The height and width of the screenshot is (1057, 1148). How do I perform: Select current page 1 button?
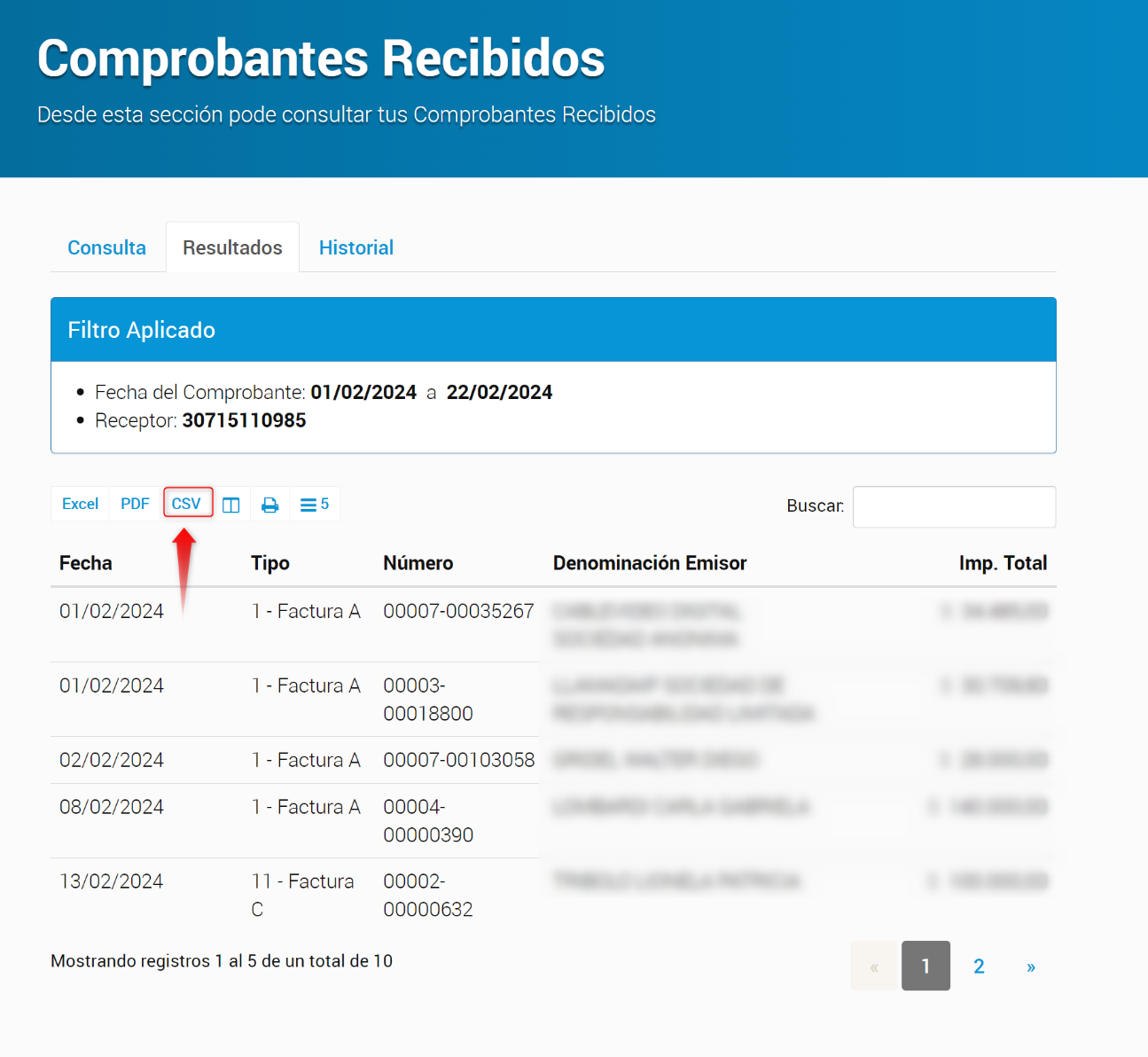click(925, 966)
